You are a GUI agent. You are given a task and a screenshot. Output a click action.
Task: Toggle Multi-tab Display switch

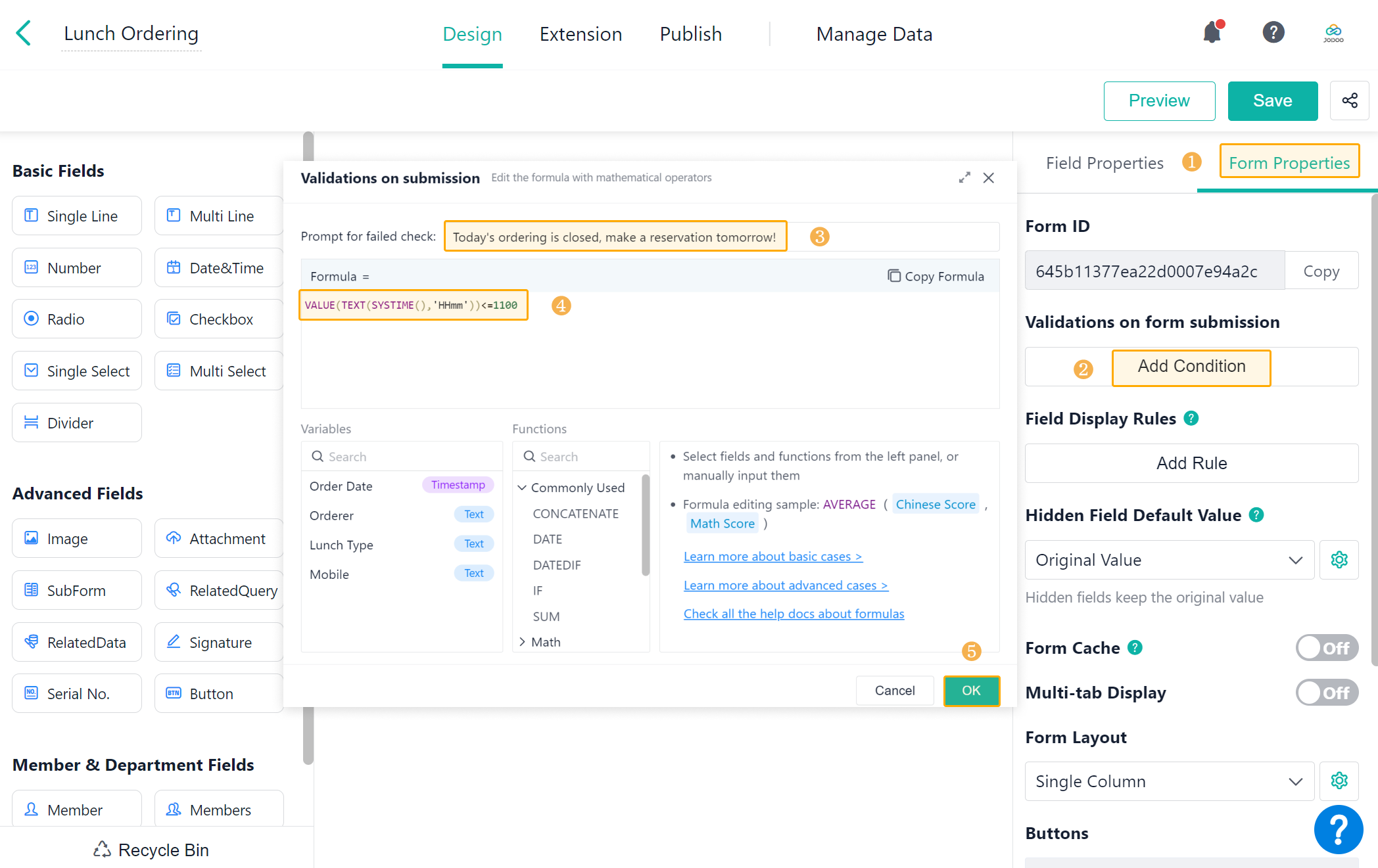click(x=1326, y=693)
